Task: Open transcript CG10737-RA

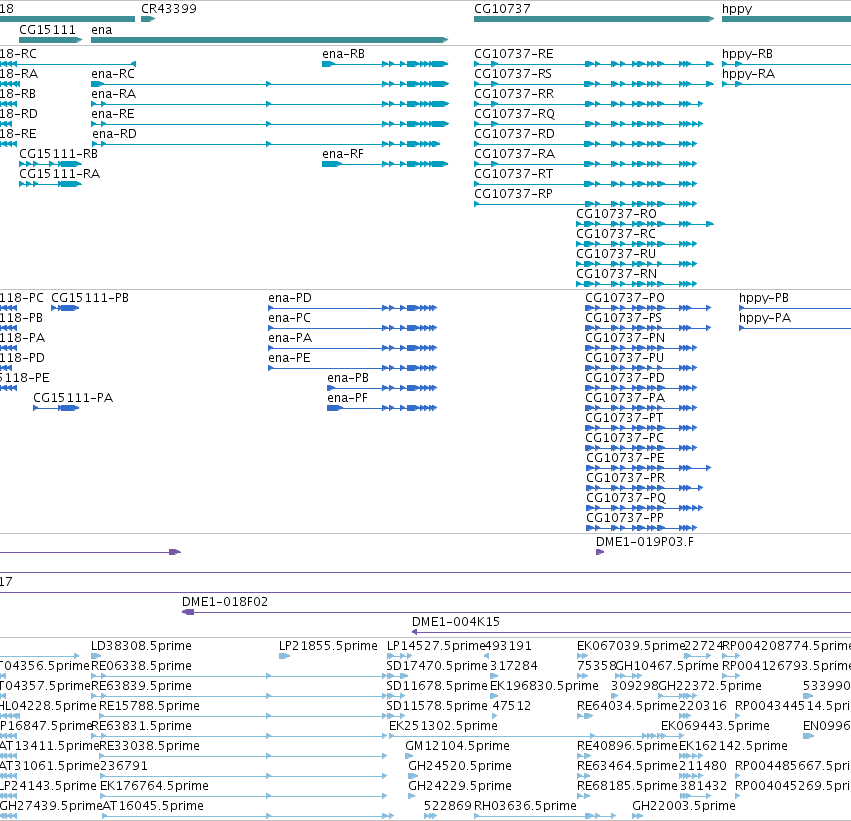Action: [586, 164]
